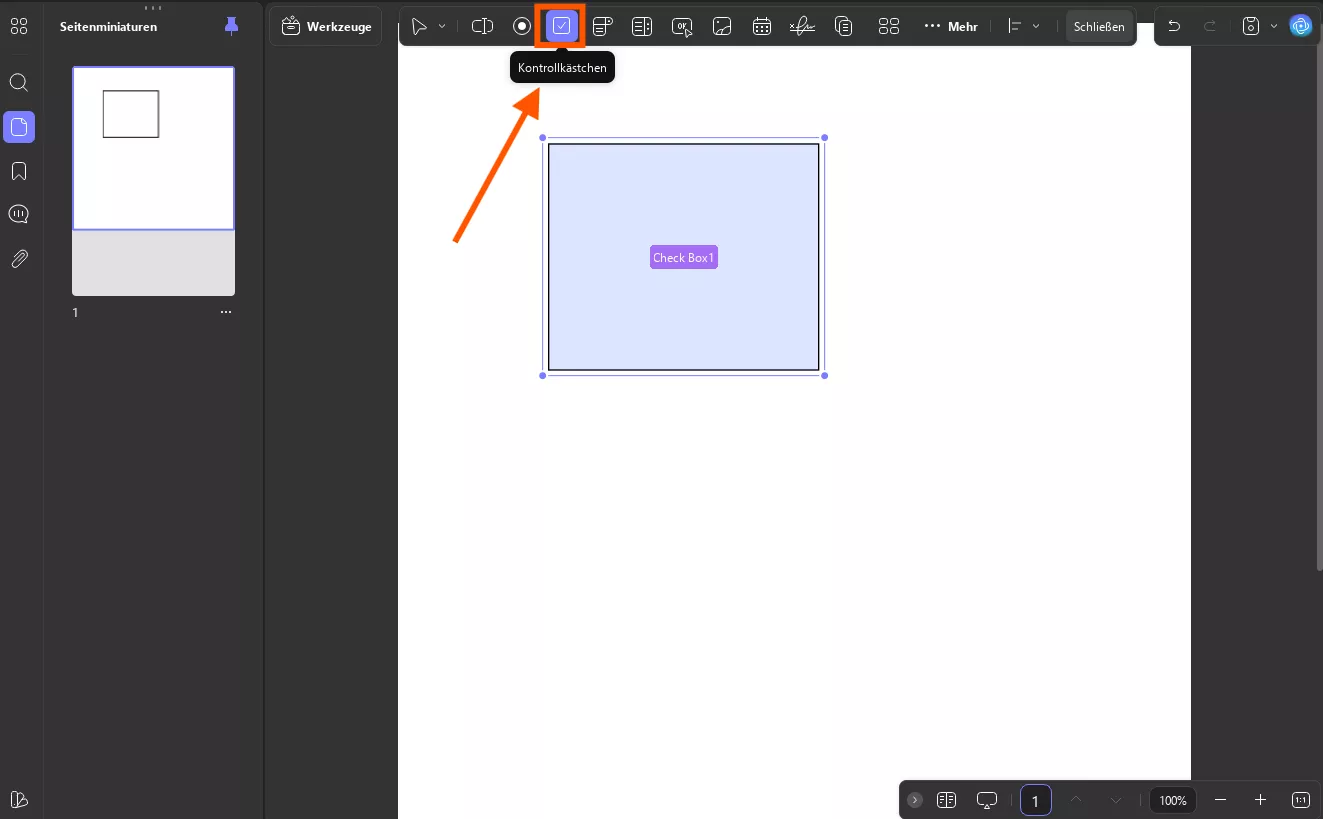Screen dimensions: 1323x819
Task: Choose the OK button form tool
Action: coord(682,27)
